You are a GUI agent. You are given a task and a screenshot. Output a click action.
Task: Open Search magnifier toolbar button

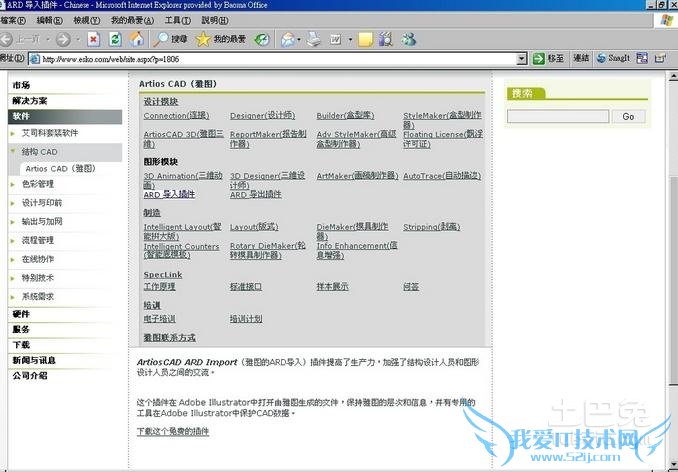tap(170, 40)
